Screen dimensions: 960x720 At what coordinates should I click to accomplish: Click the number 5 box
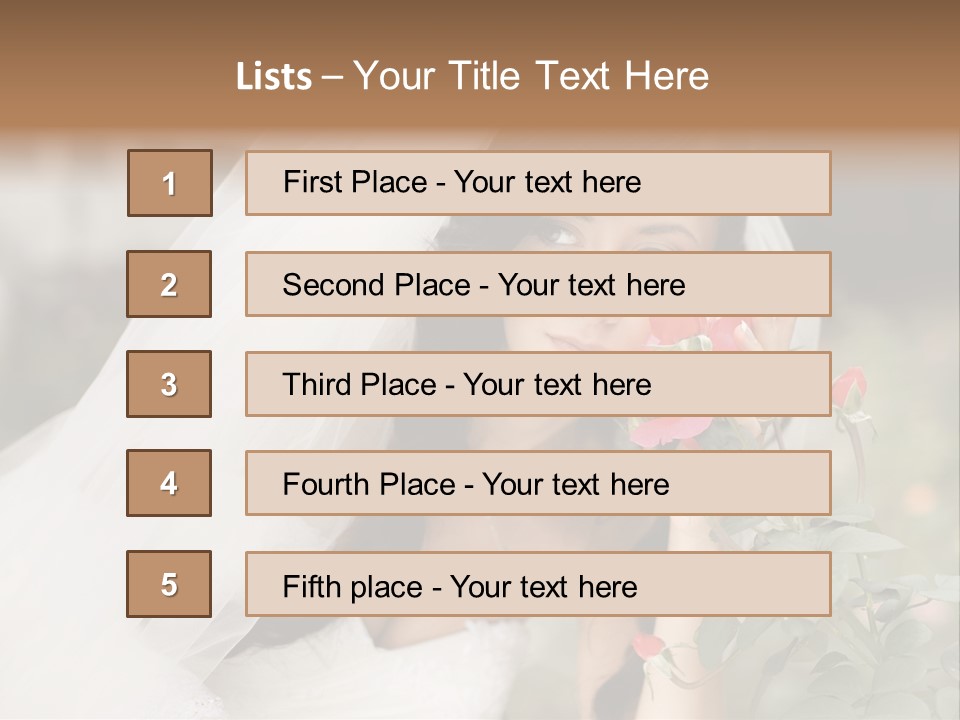pos(169,584)
